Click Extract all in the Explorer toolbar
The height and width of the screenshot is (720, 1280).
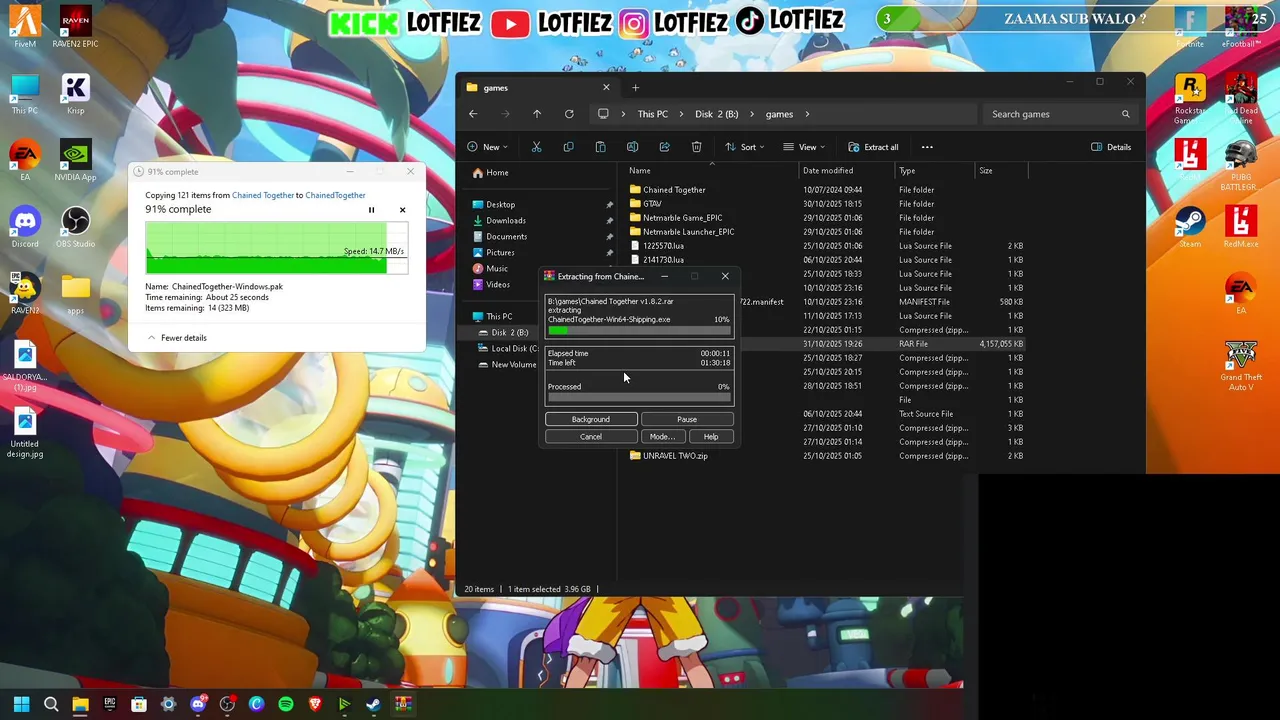(x=873, y=147)
